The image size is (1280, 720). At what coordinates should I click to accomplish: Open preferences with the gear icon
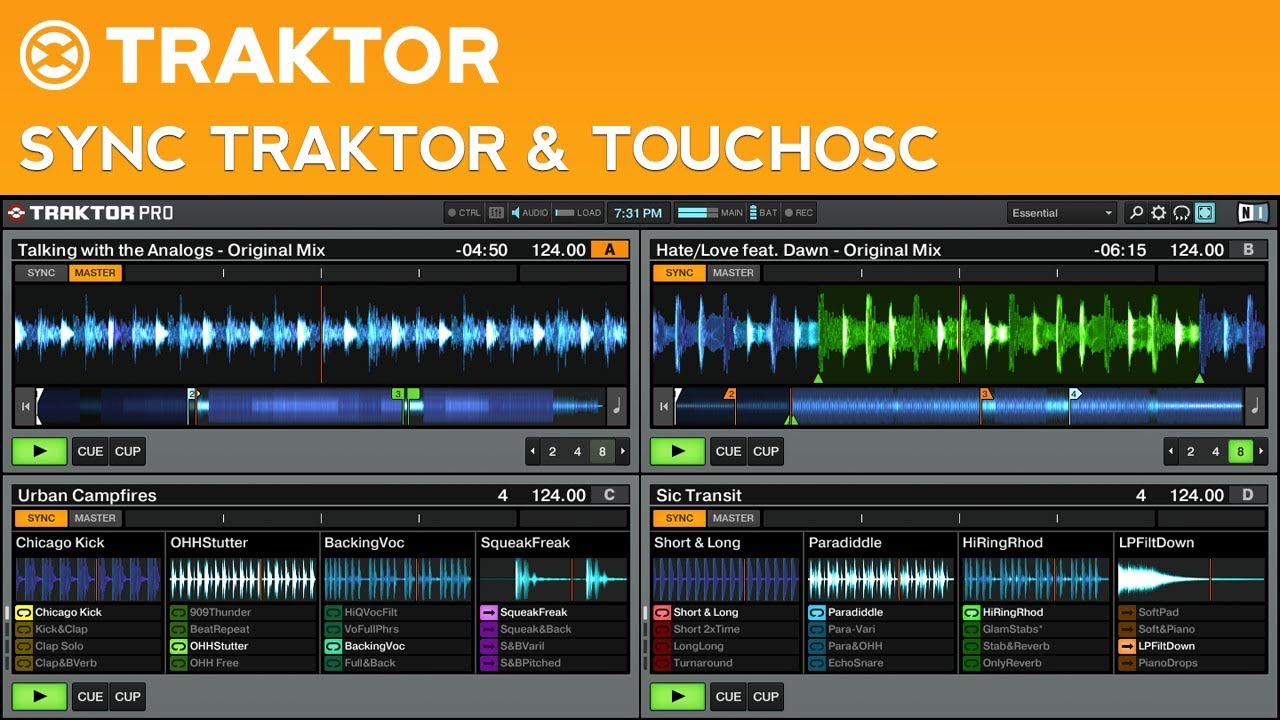point(1159,213)
